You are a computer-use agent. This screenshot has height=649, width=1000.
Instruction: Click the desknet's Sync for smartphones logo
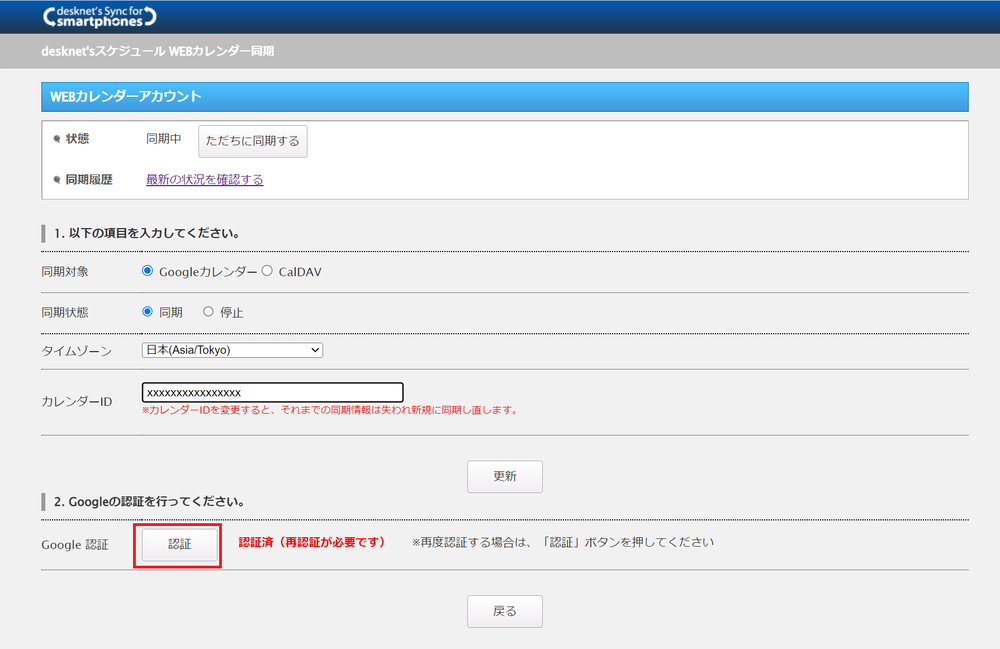click(99, 17)
